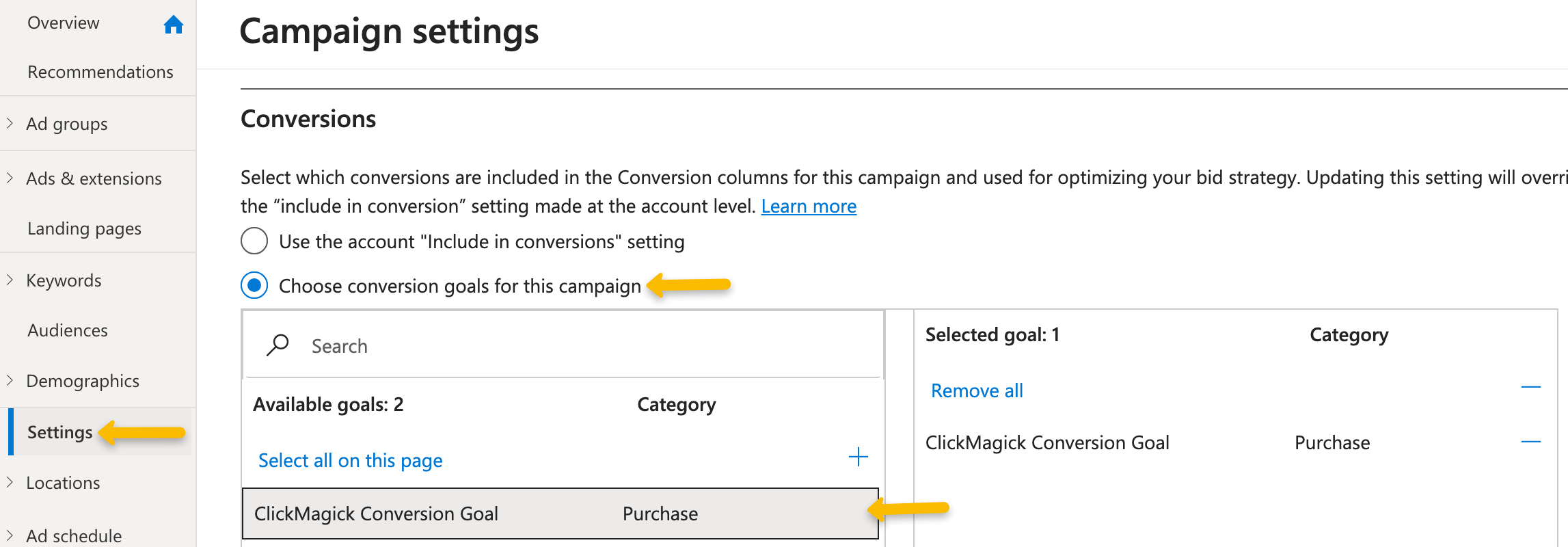Click the magnifying glass search icon
The height and width of the screenshot is (547, 1568).
pos(278,345)
